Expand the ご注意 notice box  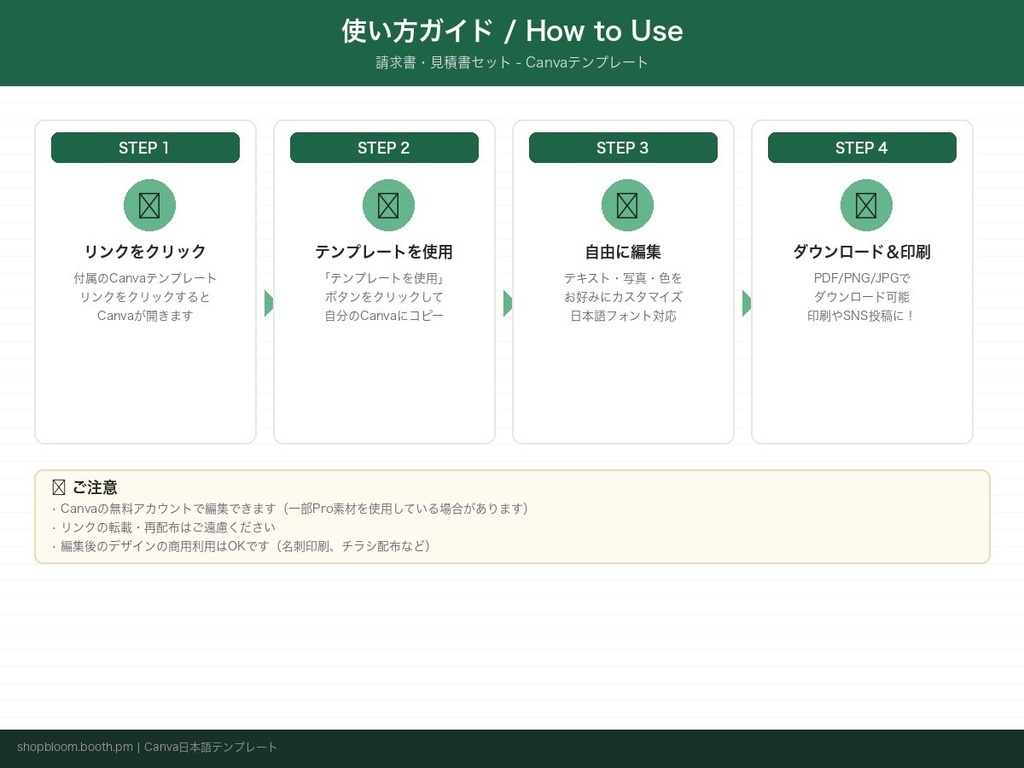point(512,517)
